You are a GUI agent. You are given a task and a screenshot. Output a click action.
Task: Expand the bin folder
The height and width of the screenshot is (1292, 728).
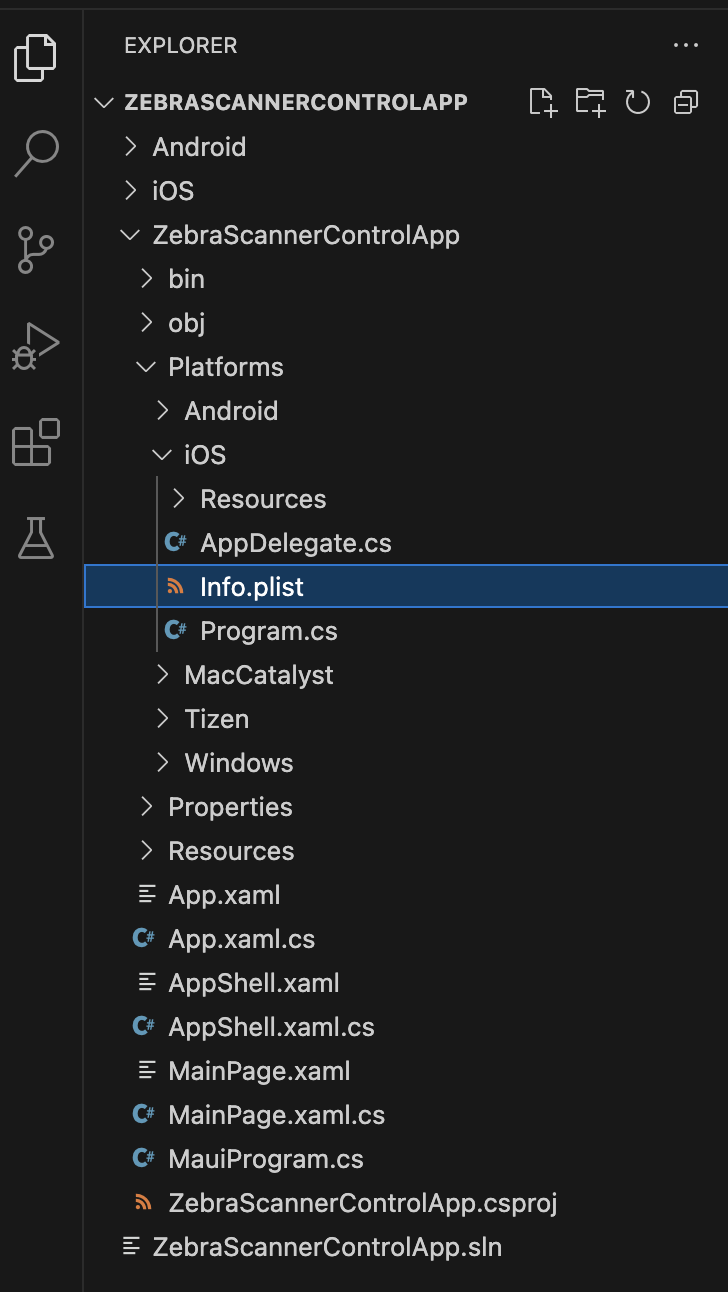(x=186, y=279)
